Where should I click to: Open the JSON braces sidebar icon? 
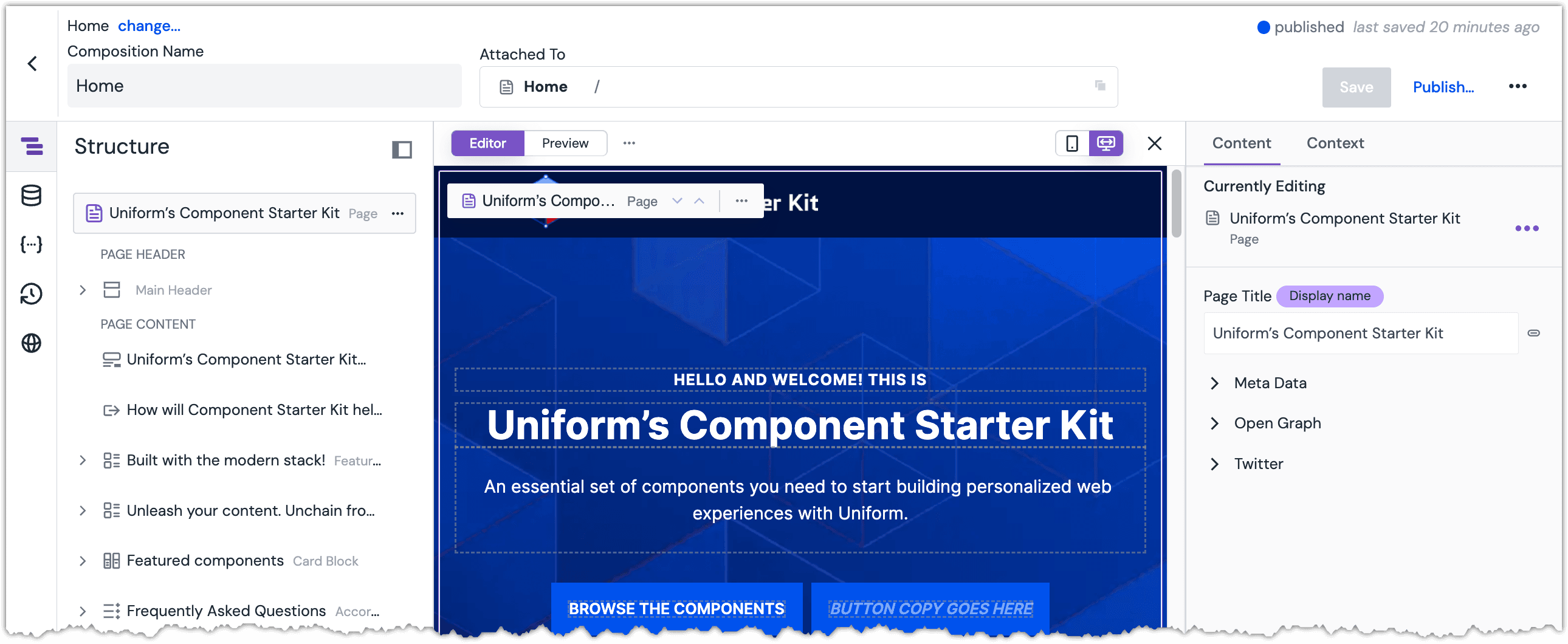pos(31,245)
